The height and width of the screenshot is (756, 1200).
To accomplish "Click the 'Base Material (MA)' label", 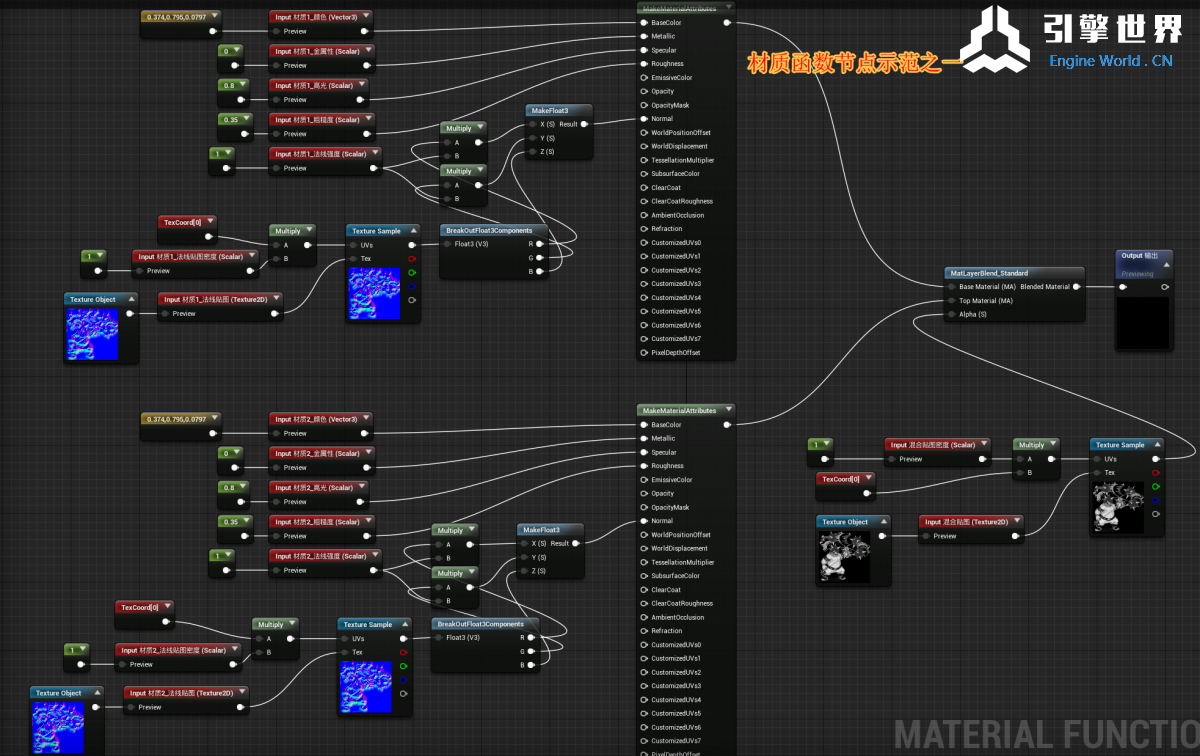I will [987, 287].
